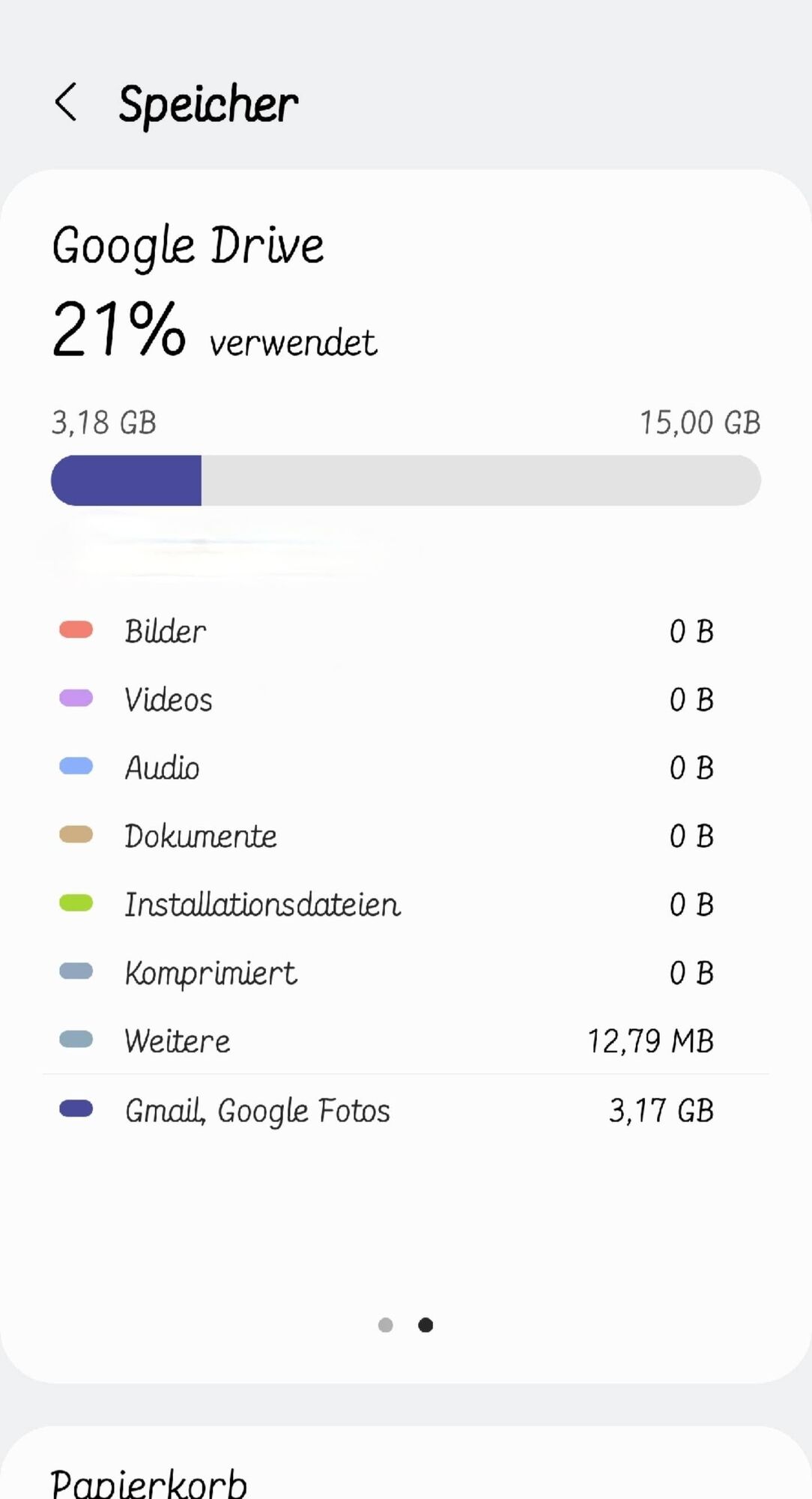The height and width of the screenshot is (1499, 812).
Task: Tap the red Bilder color indicator
Action: point(76,630)
